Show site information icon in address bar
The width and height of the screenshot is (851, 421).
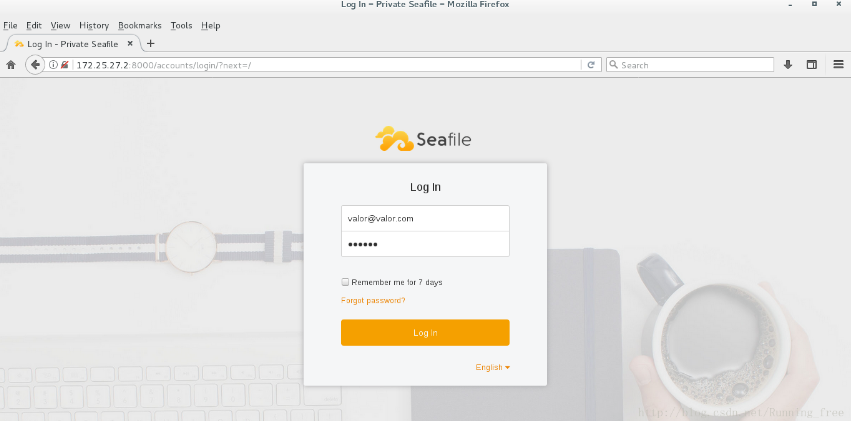point(54,65)
